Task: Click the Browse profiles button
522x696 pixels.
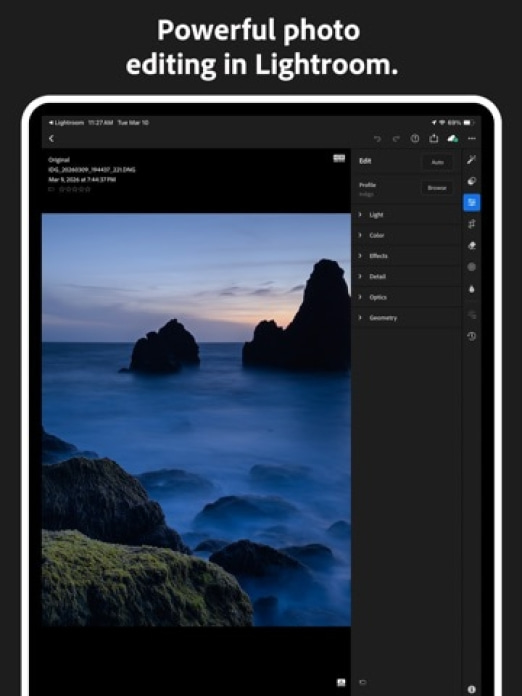Action: 437,188
